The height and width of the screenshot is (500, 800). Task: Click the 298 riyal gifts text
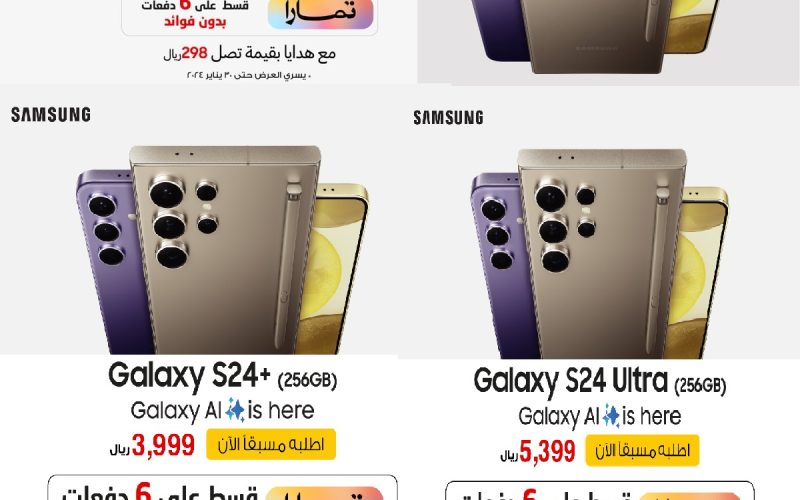tap(249, 53)
